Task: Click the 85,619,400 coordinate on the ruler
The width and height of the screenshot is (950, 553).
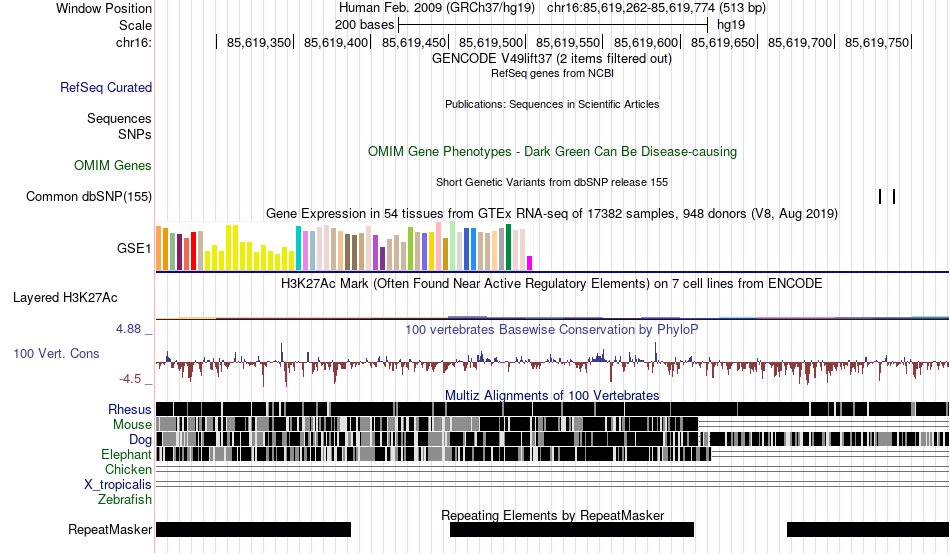Action: (x=336, y=42)
